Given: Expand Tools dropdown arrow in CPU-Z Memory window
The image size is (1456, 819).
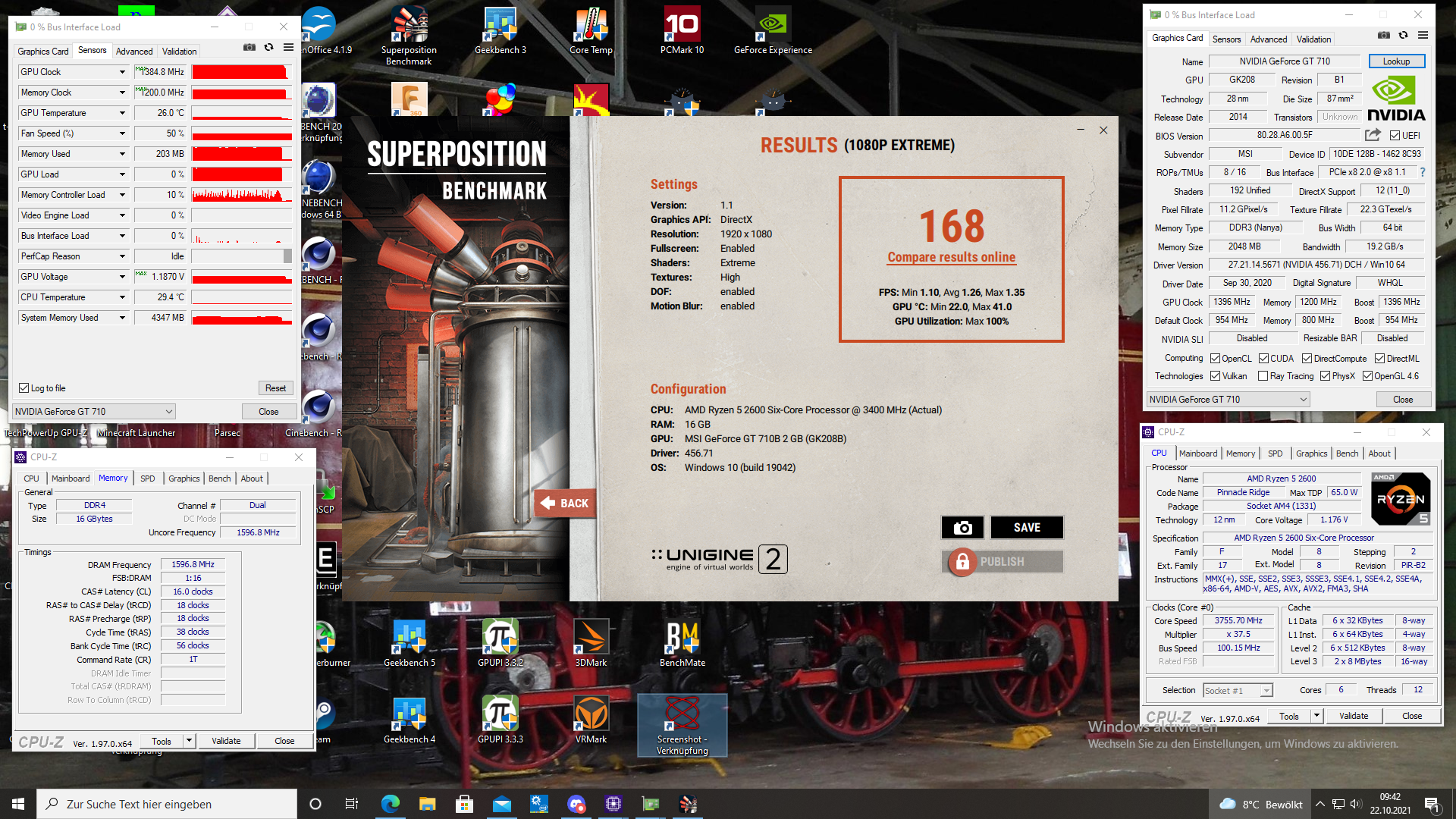Looking at the screenshot, I should point(189,741).
